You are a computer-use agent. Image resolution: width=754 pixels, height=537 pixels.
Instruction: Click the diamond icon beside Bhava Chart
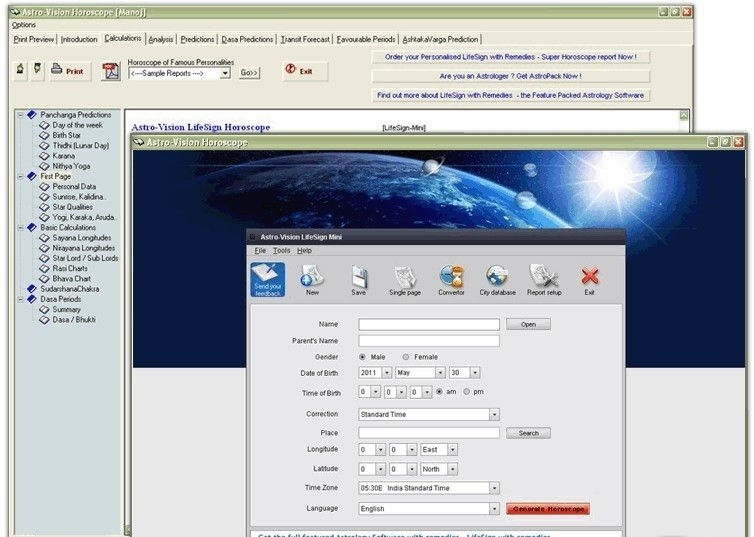(x=44, y=278)
